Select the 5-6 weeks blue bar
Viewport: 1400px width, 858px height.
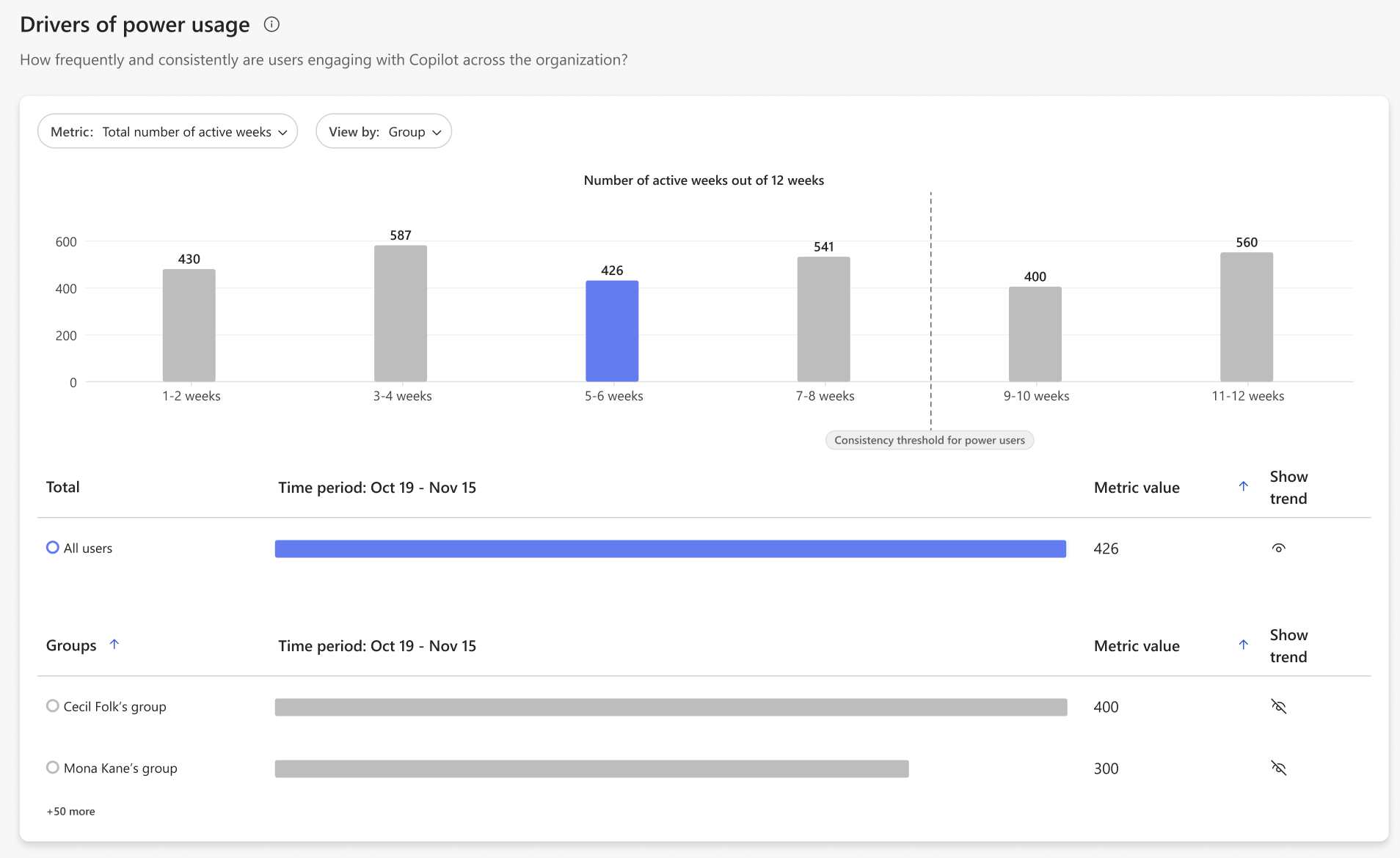[612, 331]
